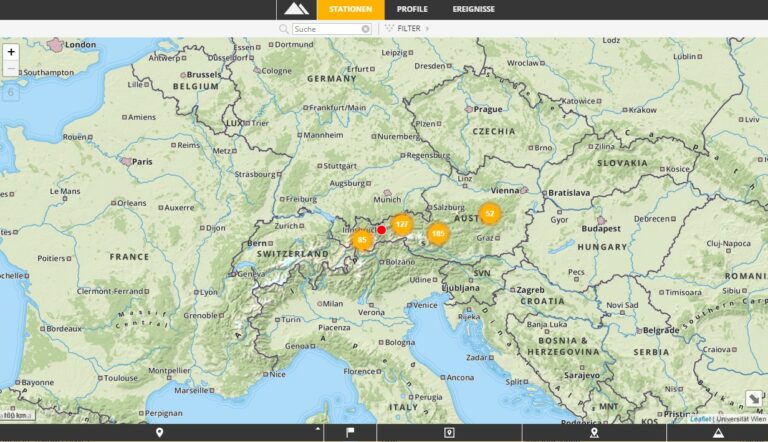Click the Graz label on the map
This screenshot has height=442, width=768.
(484, 238)
